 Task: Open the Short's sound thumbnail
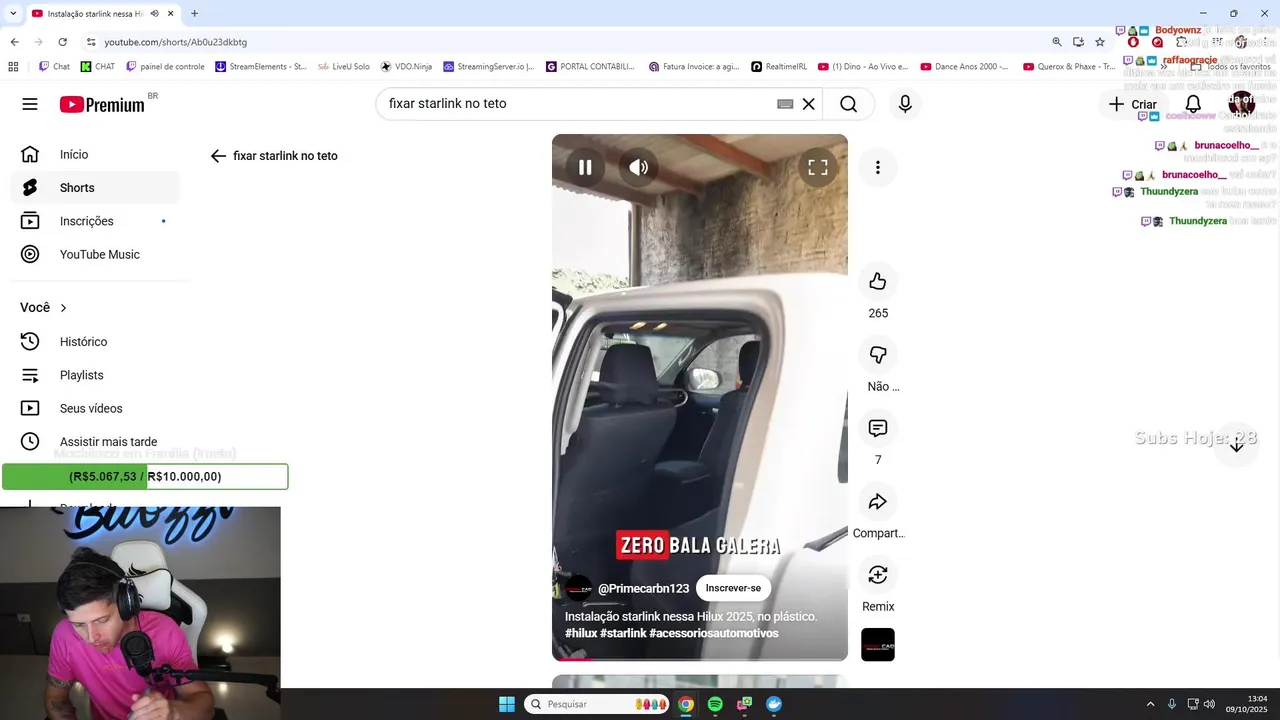[x=878, y=645]
